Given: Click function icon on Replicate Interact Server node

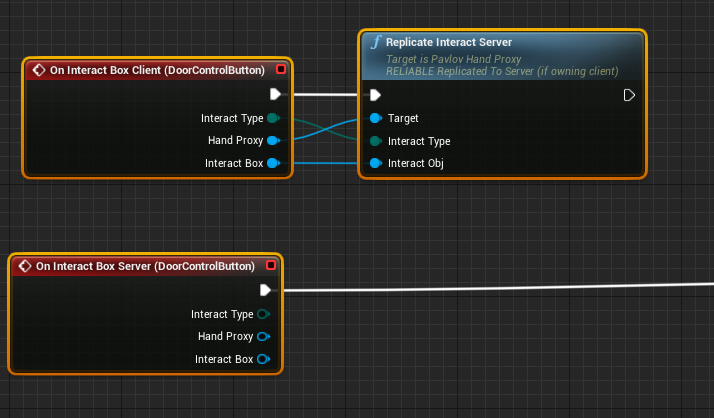Looking at the screenshot, I should tap(376, 42).
